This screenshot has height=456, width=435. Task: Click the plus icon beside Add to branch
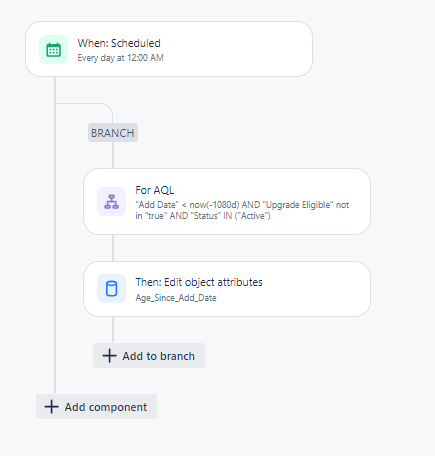[109, 356]
